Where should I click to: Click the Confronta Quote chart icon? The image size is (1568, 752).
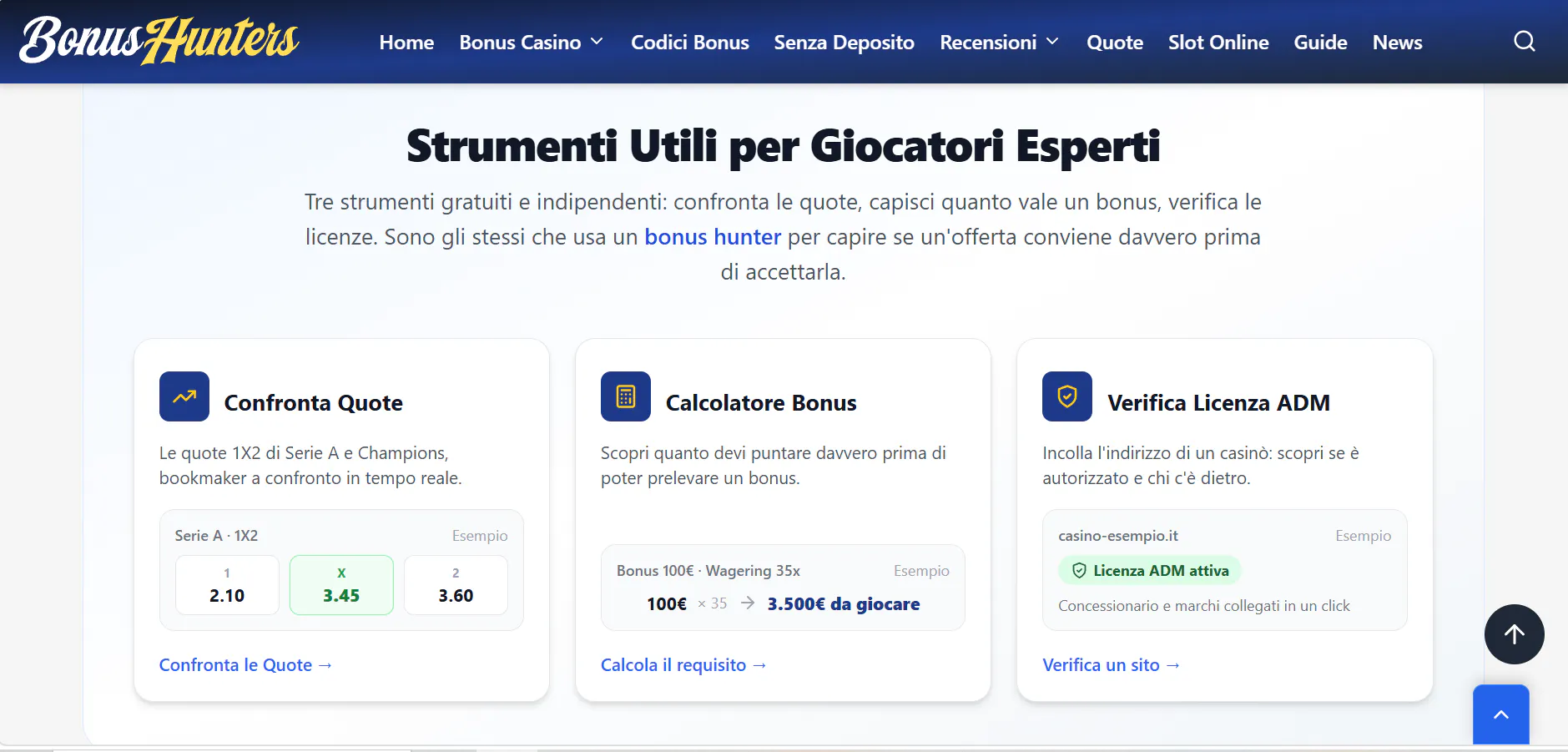pos(184,396)
